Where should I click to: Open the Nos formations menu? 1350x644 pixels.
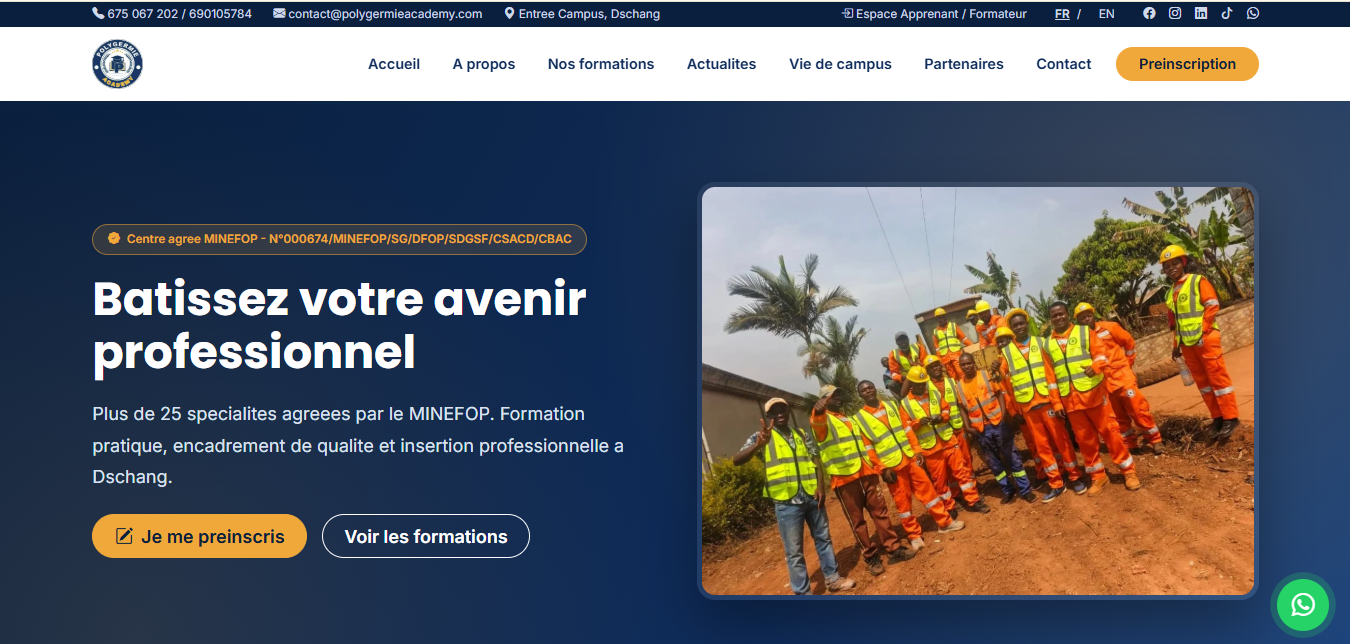tap(601, 64)
